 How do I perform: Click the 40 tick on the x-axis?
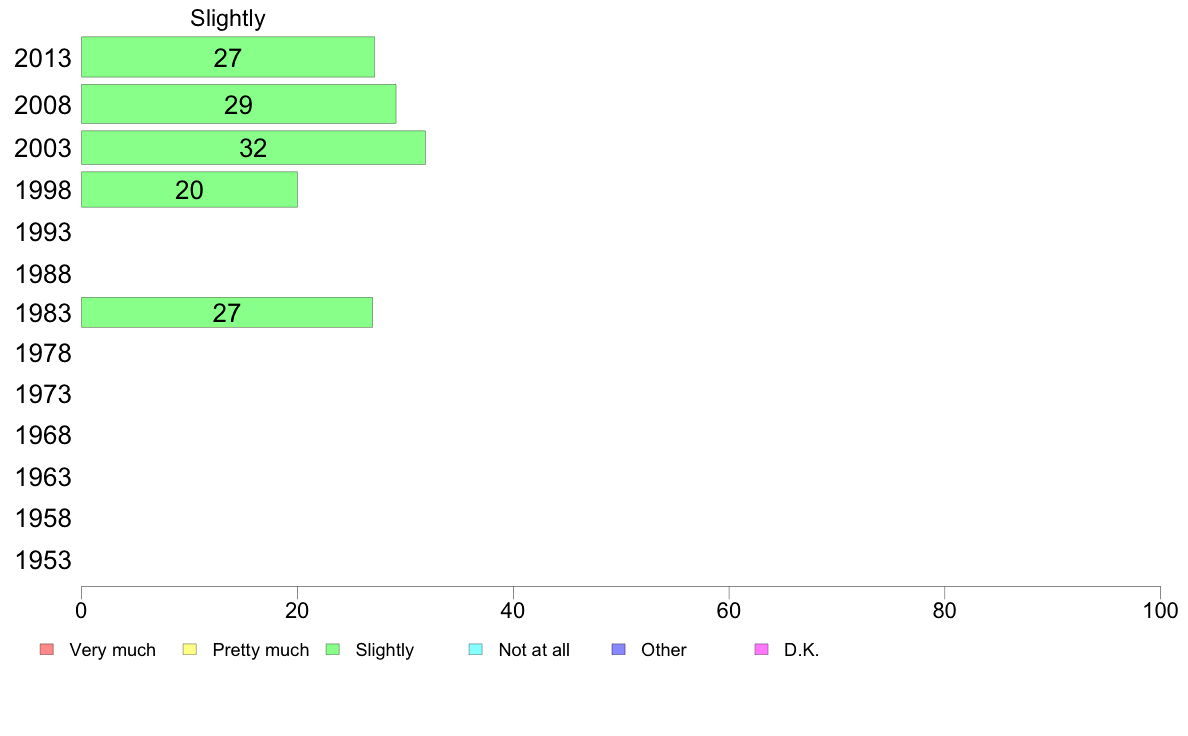pyautogui.click(x=513, y=610)
